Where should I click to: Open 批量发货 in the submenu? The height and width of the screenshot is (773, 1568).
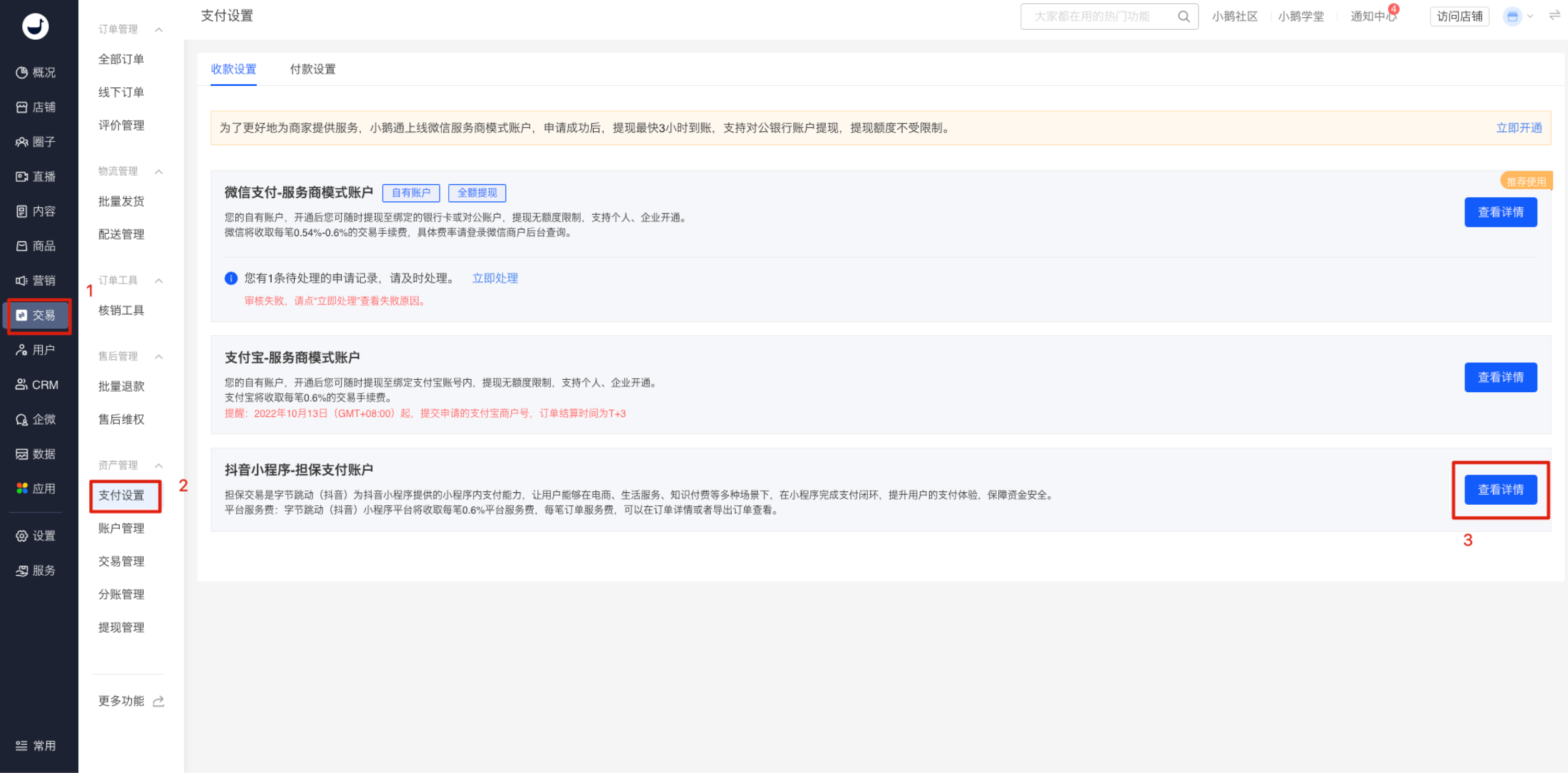(x=121, y=202)
